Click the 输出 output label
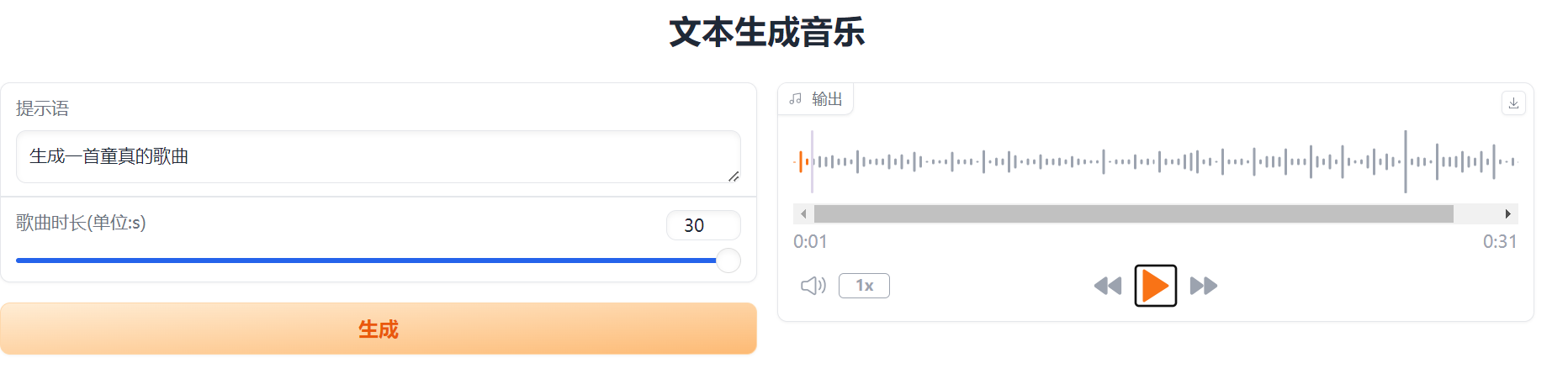Viewport: 1568px width, 379px height. coord(827,99)
